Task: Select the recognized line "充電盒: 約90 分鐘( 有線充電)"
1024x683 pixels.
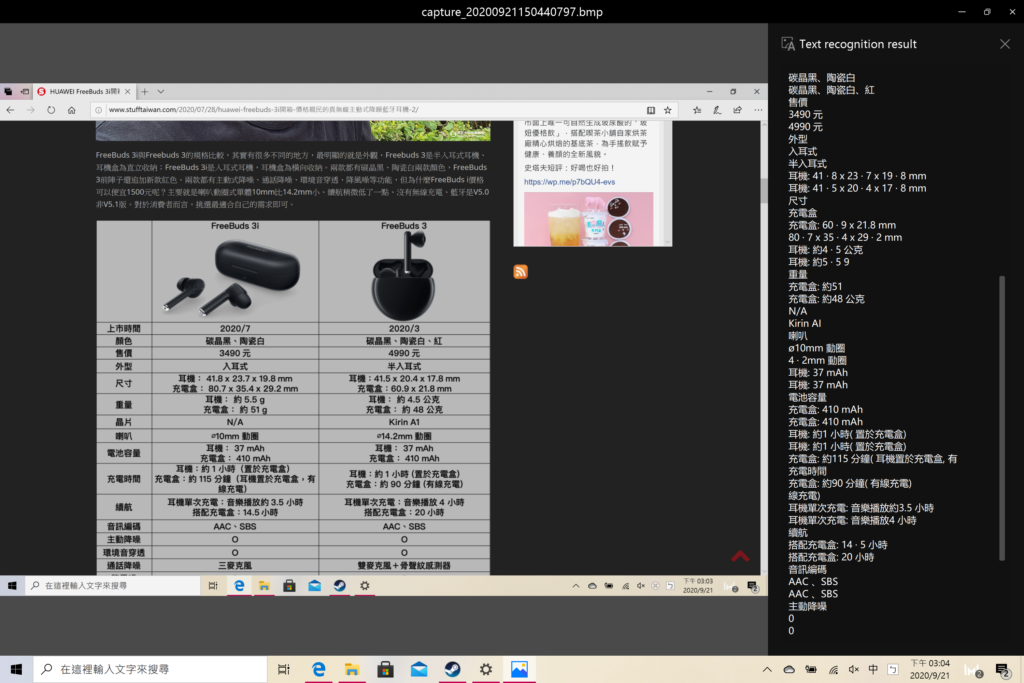Action: (850, 483)
